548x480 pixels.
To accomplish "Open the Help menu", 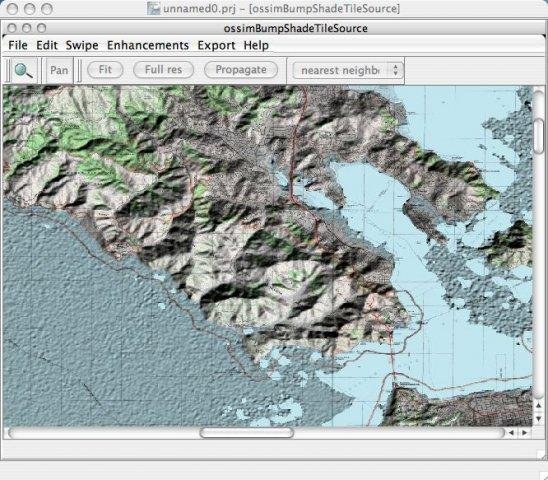I will coord(256,45).
